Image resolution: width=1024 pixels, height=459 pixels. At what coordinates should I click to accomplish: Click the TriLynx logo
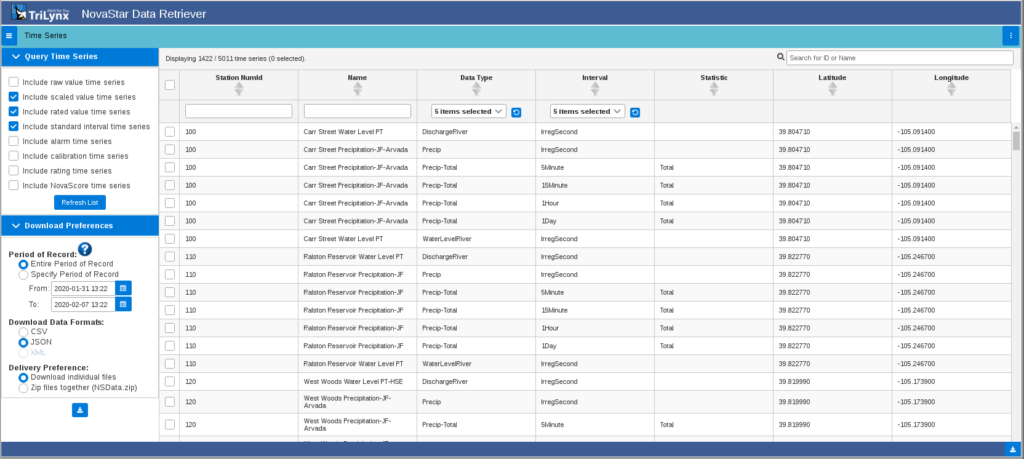[x=40, y=12]
